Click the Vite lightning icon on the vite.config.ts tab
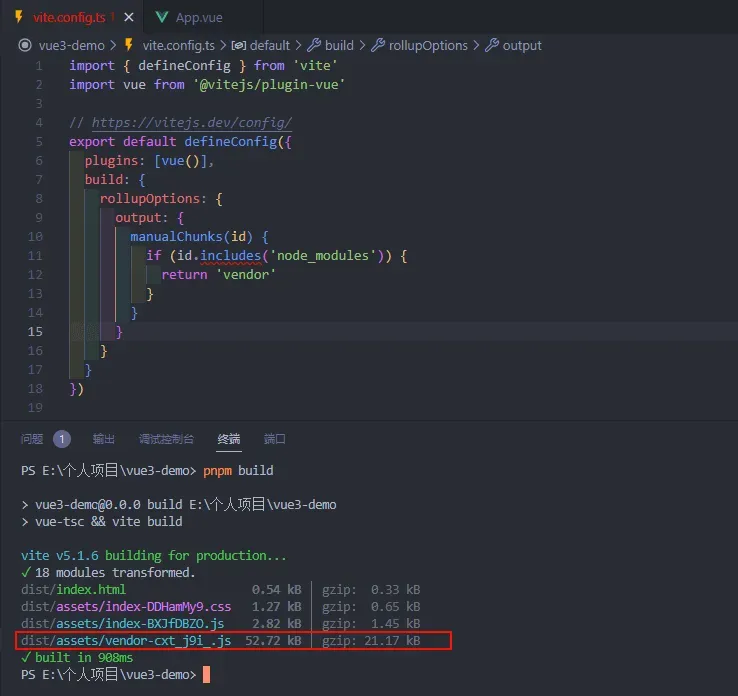 click(19, 17)
